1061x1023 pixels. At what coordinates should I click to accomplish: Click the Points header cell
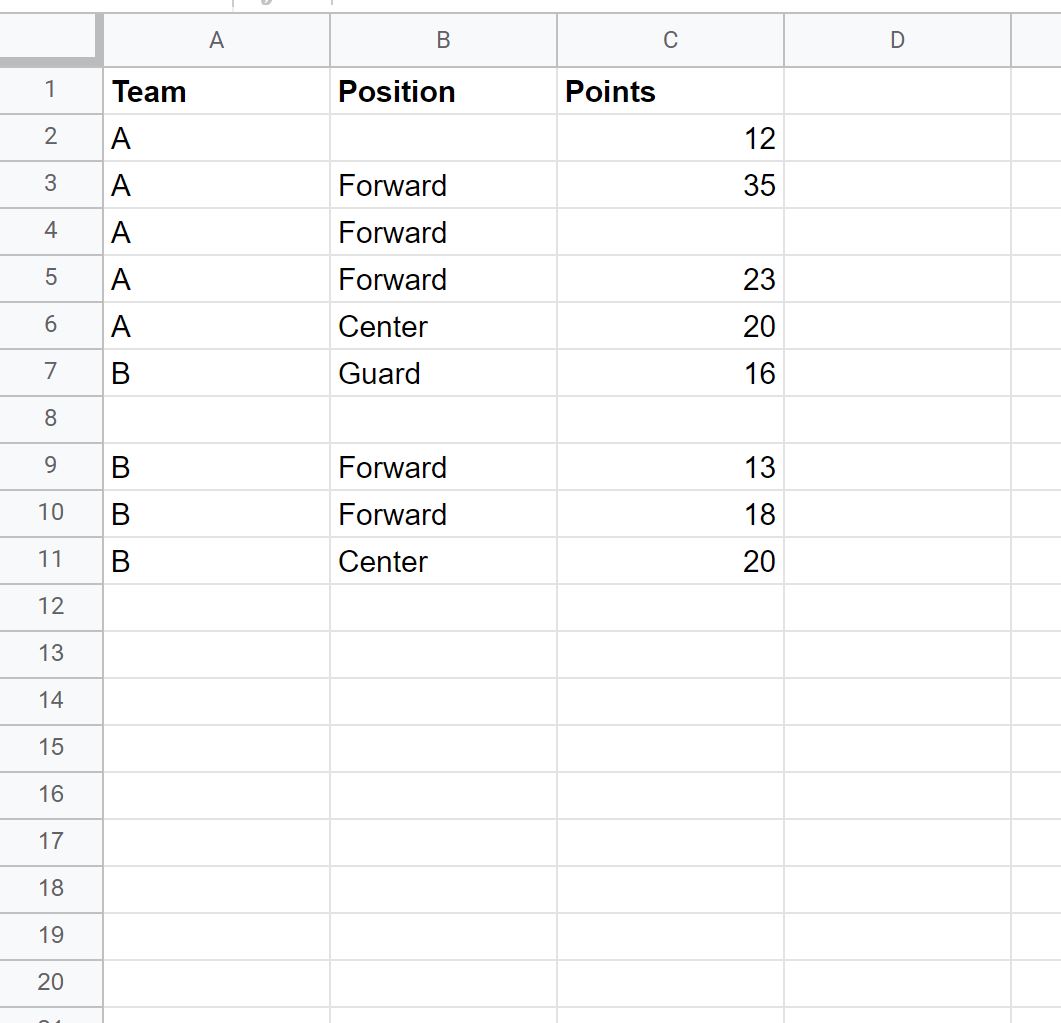point(671,91)
